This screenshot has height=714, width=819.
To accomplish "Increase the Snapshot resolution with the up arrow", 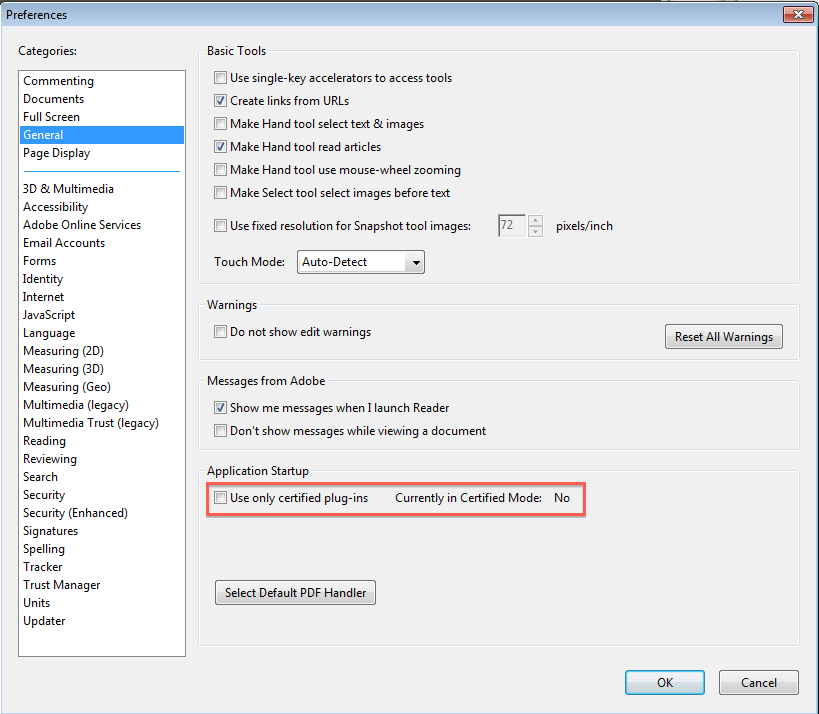I will coord(535,220).
